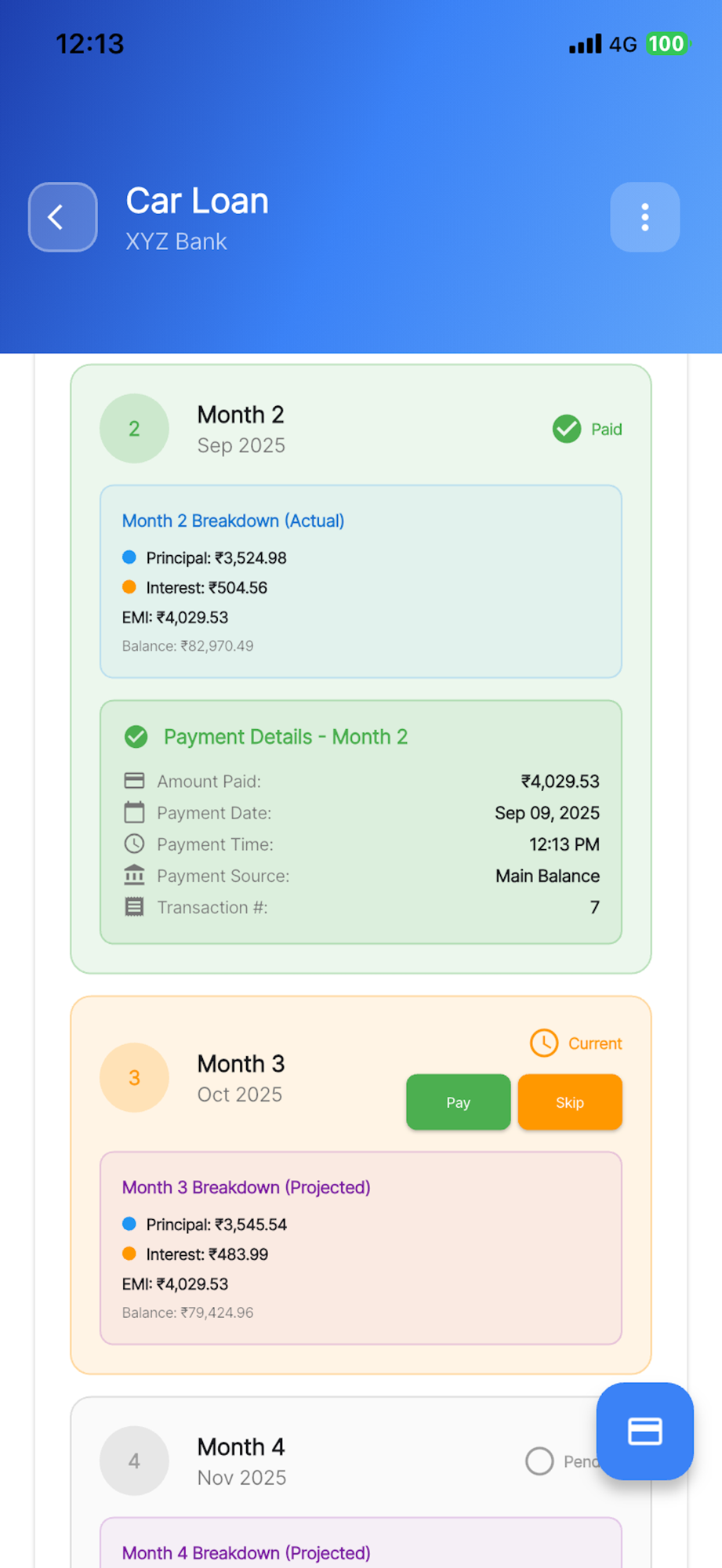Image resolution: width=722 pixels, height=1568 pixels.
Task: Tap the Current clock status icon
Action: [x=544, y=1043]
